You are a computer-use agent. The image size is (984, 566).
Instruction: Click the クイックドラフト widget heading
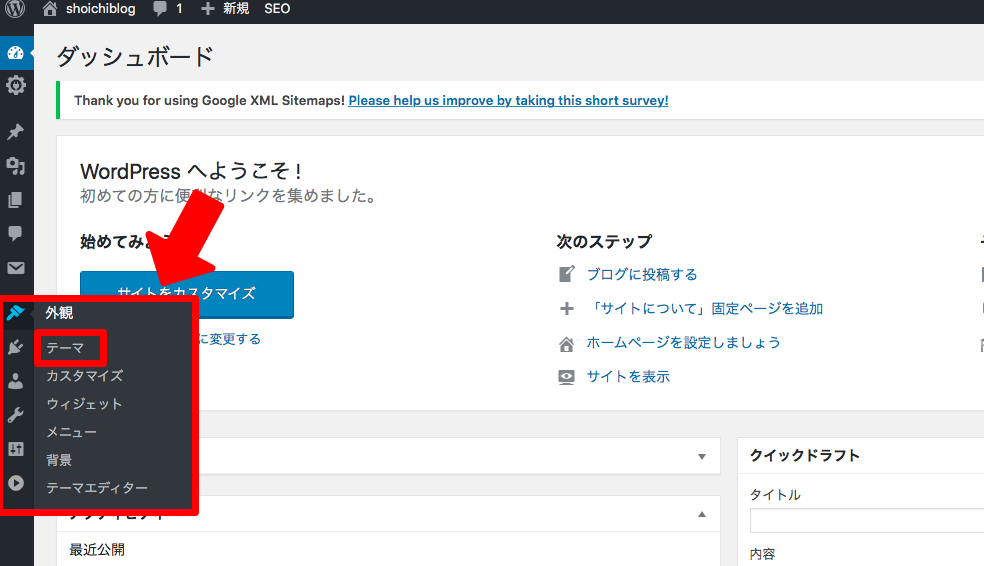pos(805,456)
